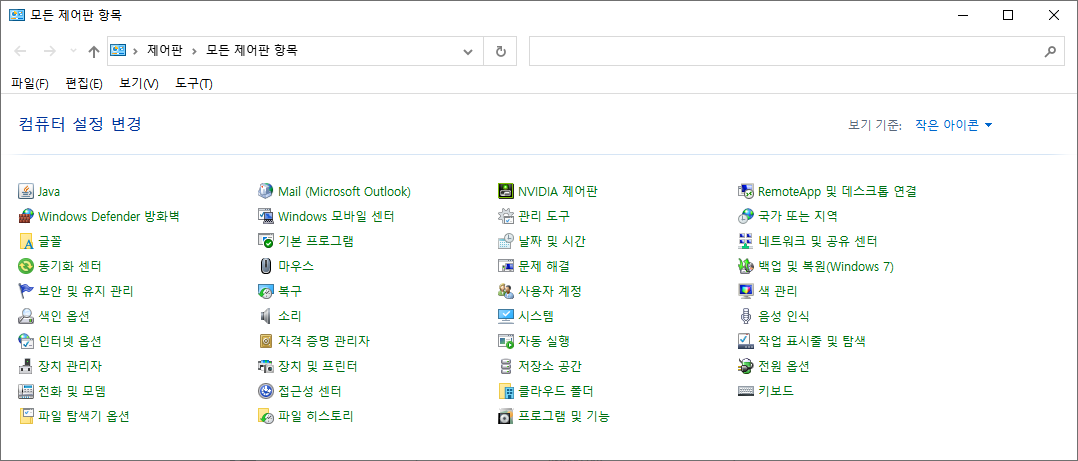Screen dimensions: 1078x461
Task: Open the 시스템 link
Action: (x=536, y=316)
